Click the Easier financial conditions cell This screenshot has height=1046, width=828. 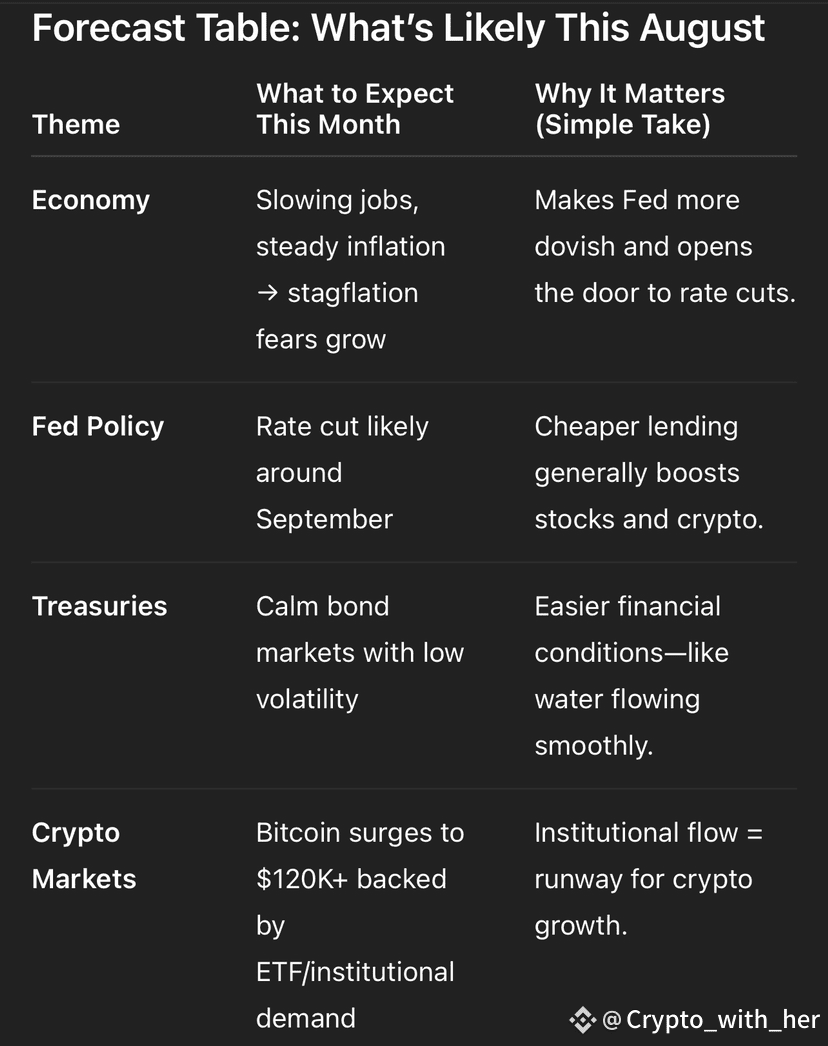[632, 676]
